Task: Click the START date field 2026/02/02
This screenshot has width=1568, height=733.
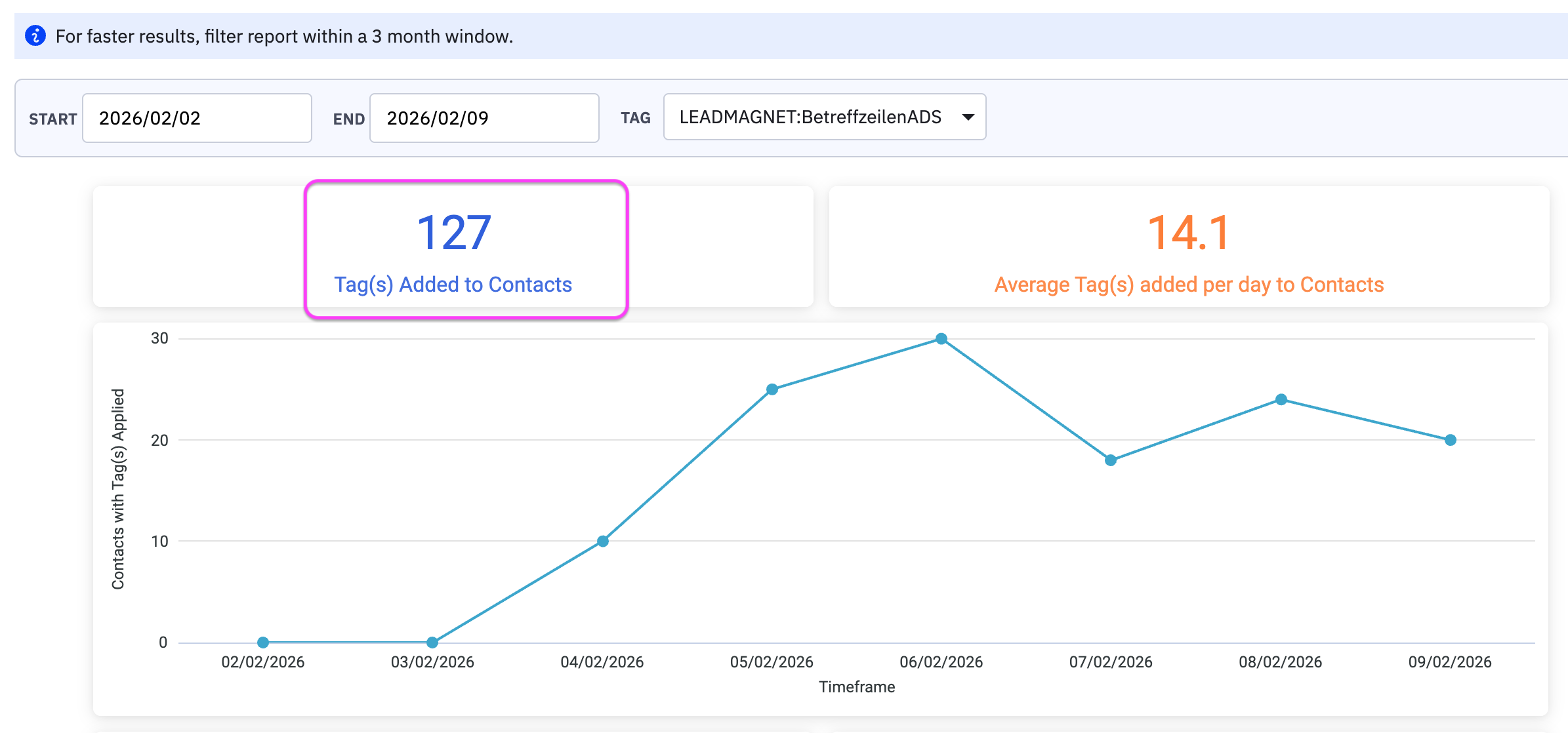Action: pos(197,118)
